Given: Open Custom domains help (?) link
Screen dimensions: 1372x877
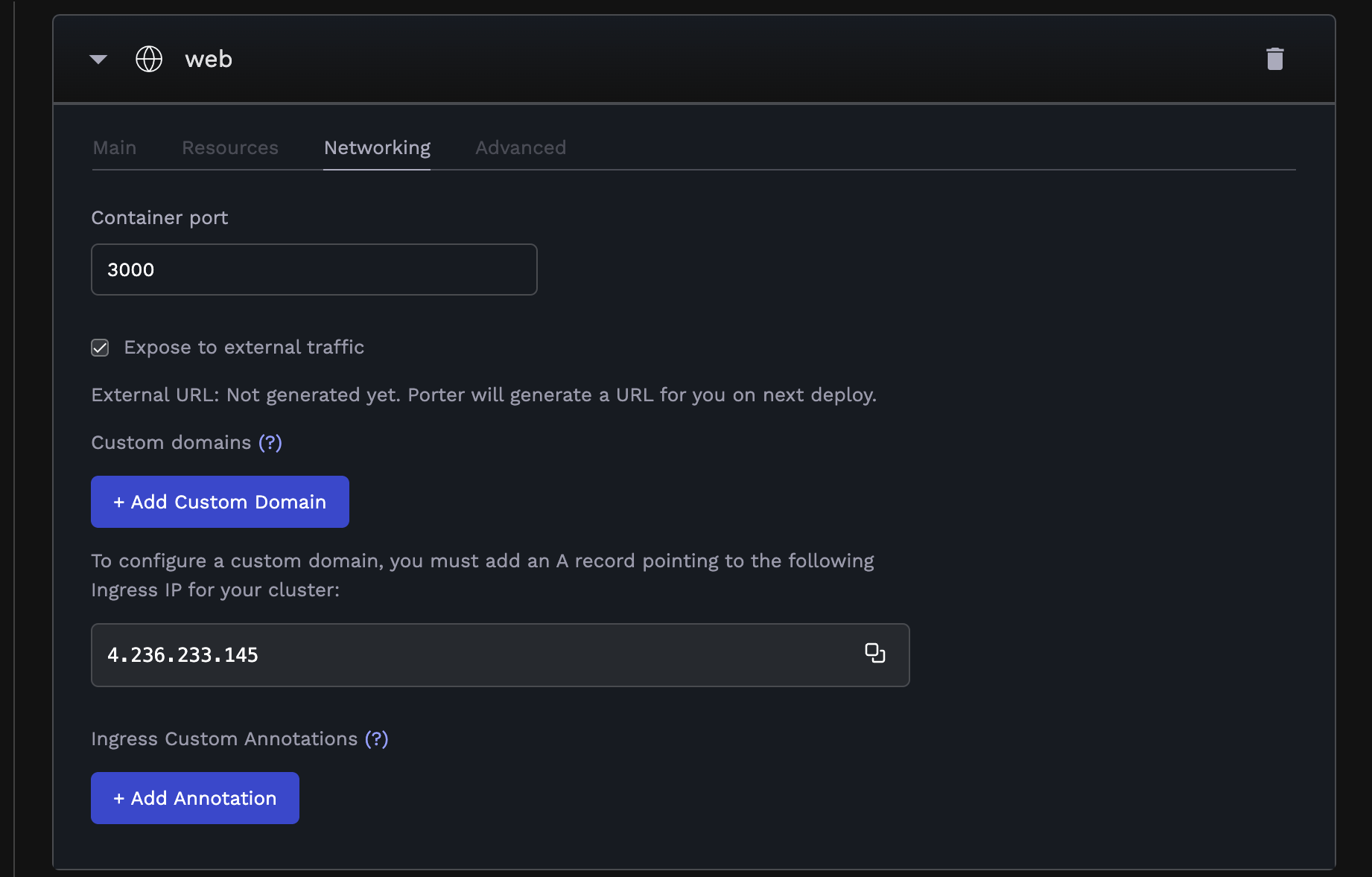Looking at the screenshot, I should 270,442.
